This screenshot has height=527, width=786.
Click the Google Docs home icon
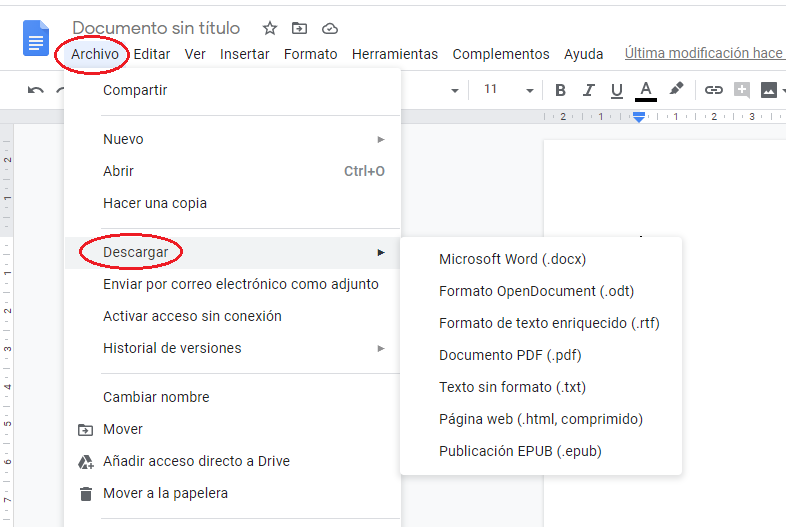(36, 40)
